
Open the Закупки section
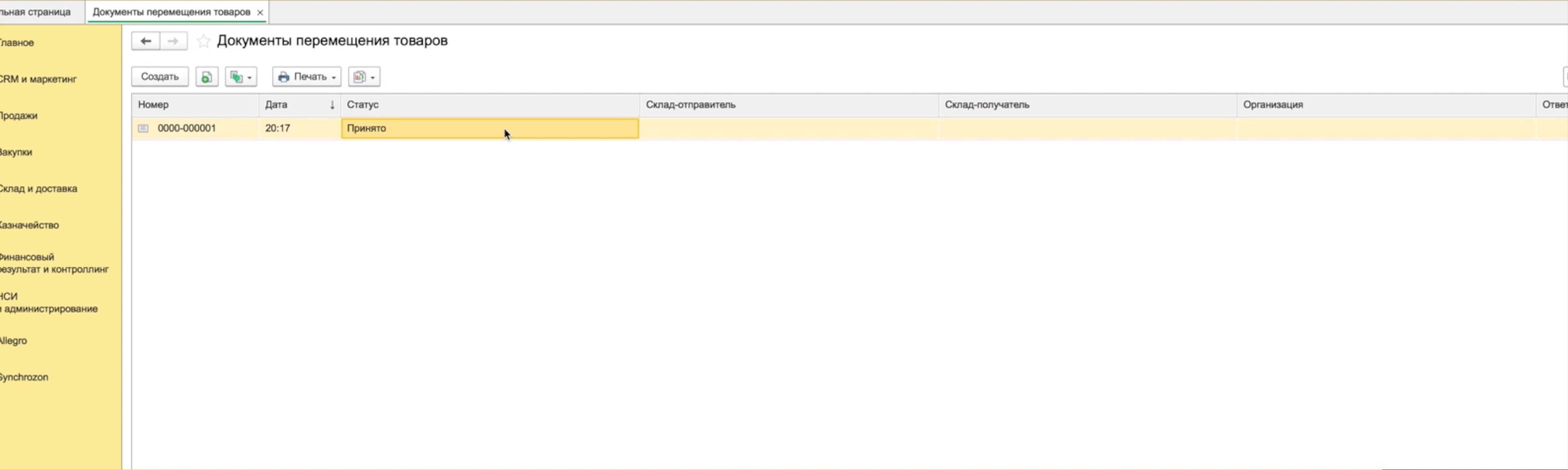tap(16, 152)
